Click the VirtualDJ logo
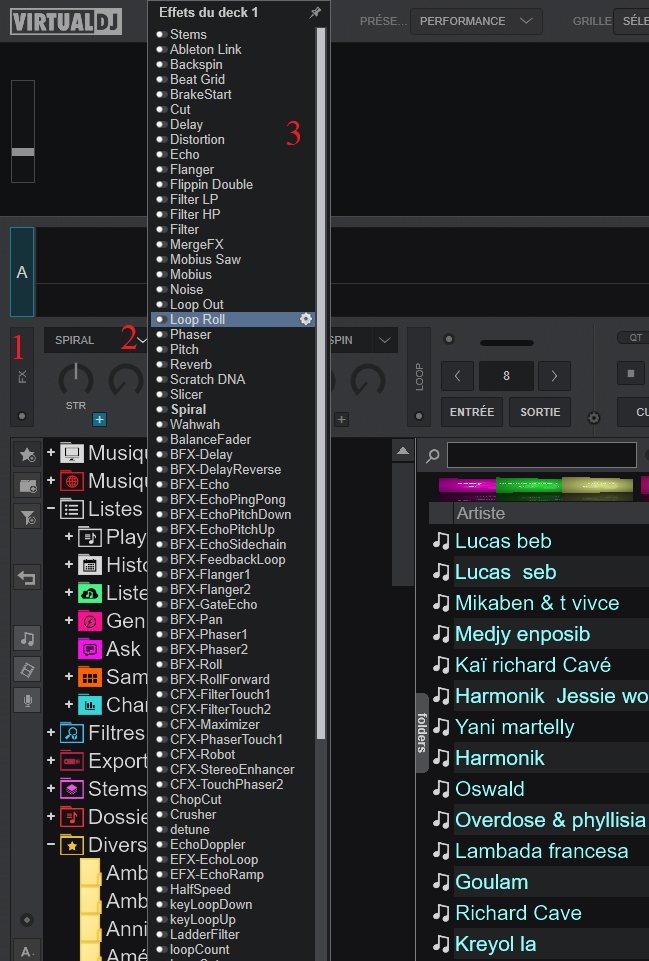 click(x=66, y=21)
